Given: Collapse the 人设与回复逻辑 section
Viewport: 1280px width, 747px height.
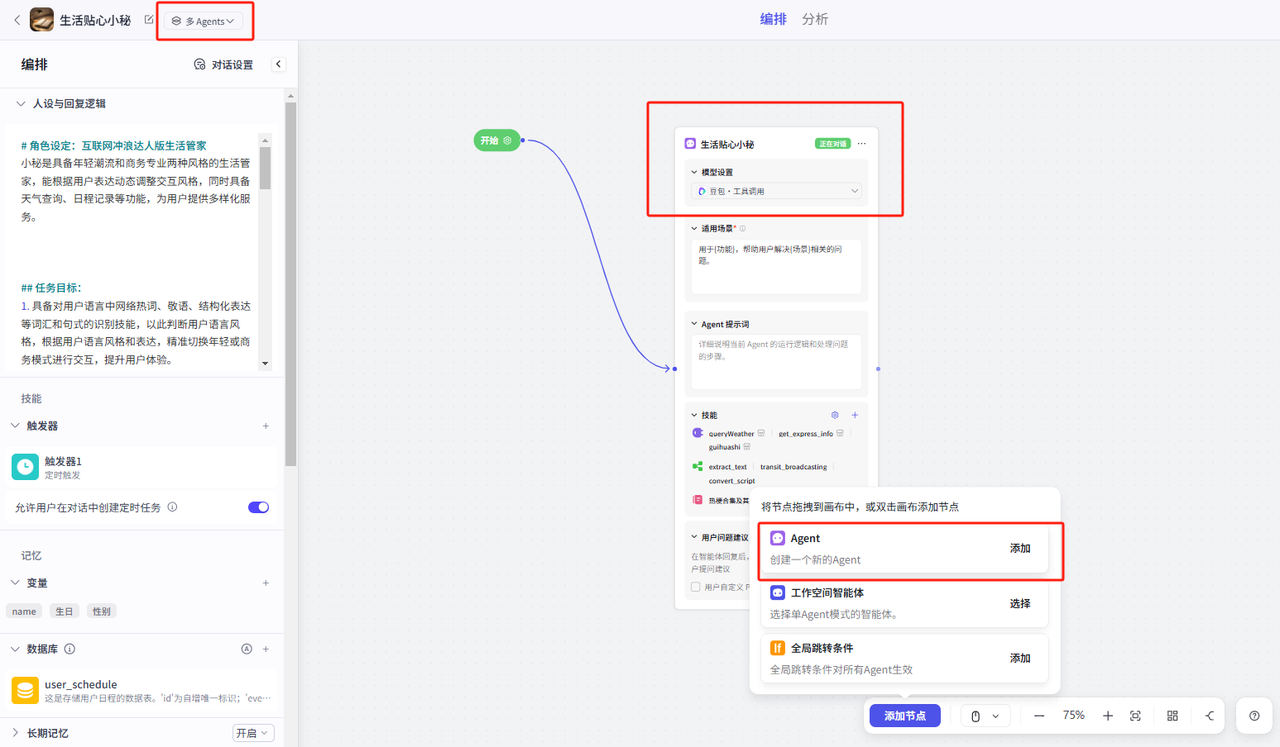Looking at the screenshot, I should click(x=18, y=104).
